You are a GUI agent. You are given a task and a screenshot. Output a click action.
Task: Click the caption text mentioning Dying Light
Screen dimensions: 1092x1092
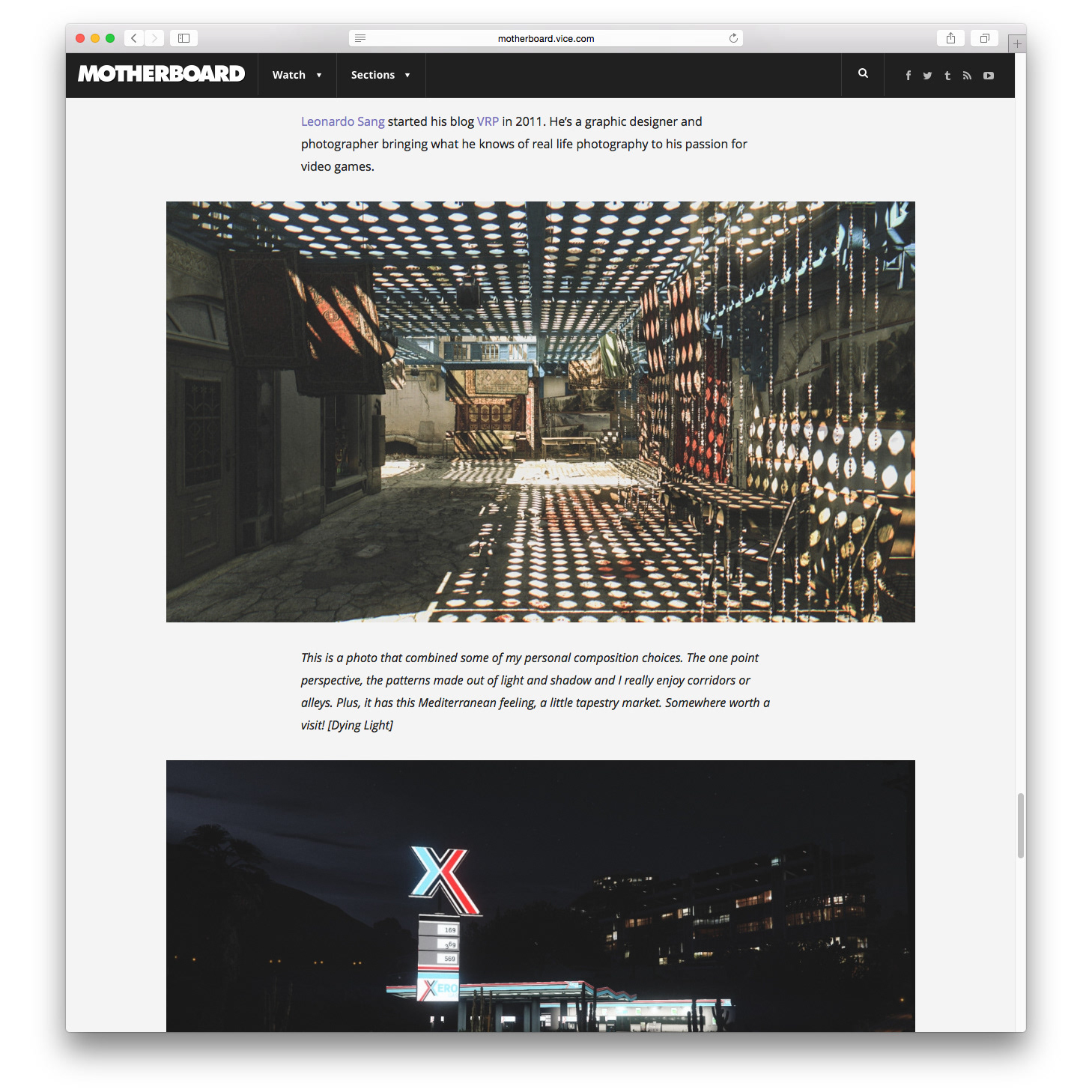coord(536,691)
